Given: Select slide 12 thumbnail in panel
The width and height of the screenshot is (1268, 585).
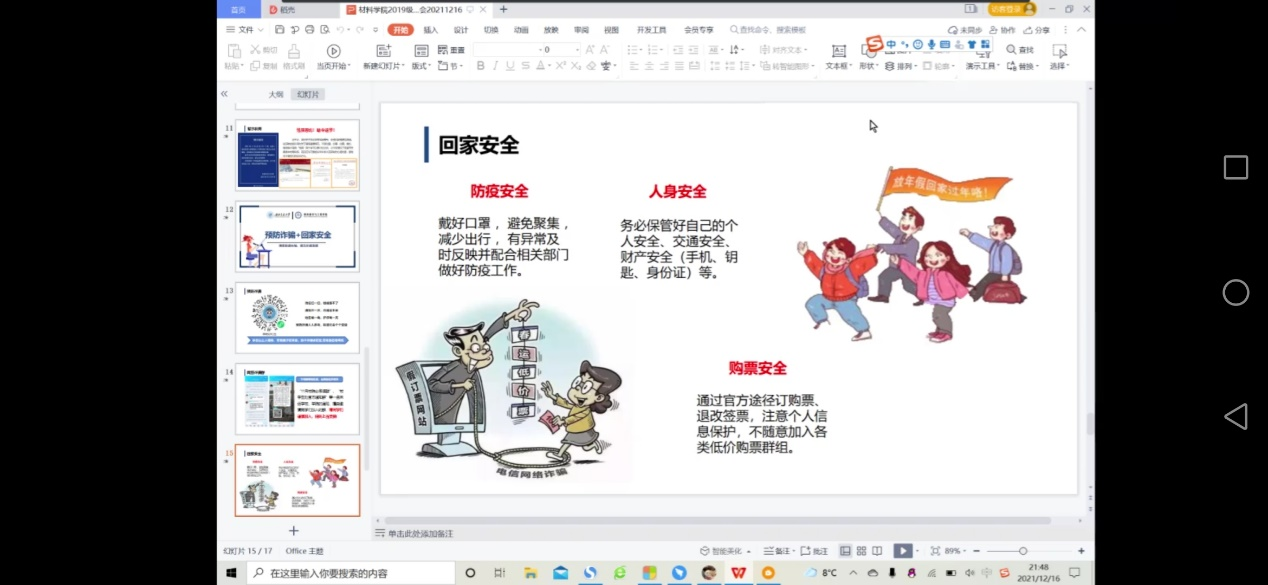Looking at the screenshot, I should pos(297,237).
